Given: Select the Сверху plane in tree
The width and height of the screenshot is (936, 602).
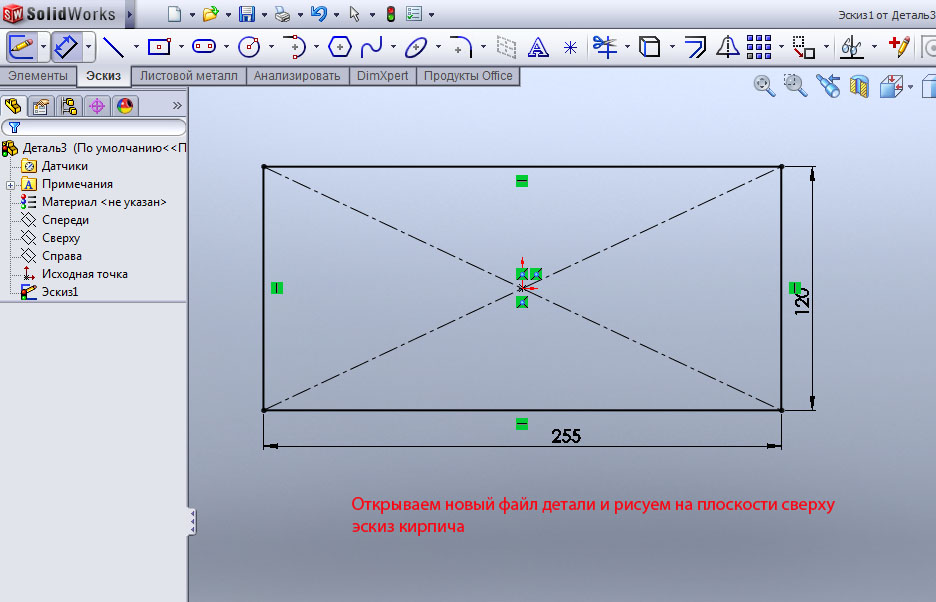Looking at the screenshot, I should pyautogui.click(x=60, y=238).
